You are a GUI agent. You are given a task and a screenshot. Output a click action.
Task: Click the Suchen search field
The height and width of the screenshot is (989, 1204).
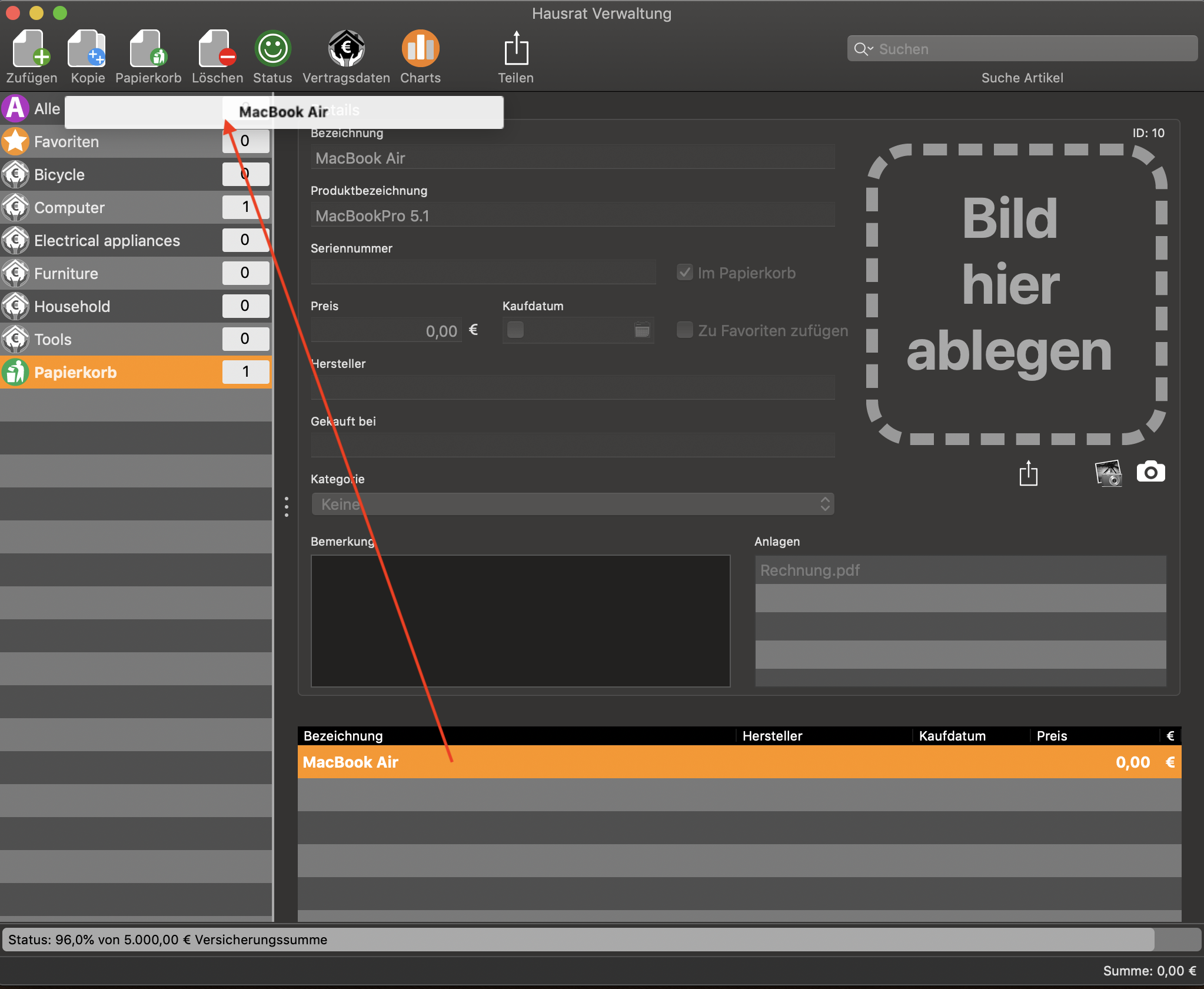pyautogui.click(x=1022, y=49)
